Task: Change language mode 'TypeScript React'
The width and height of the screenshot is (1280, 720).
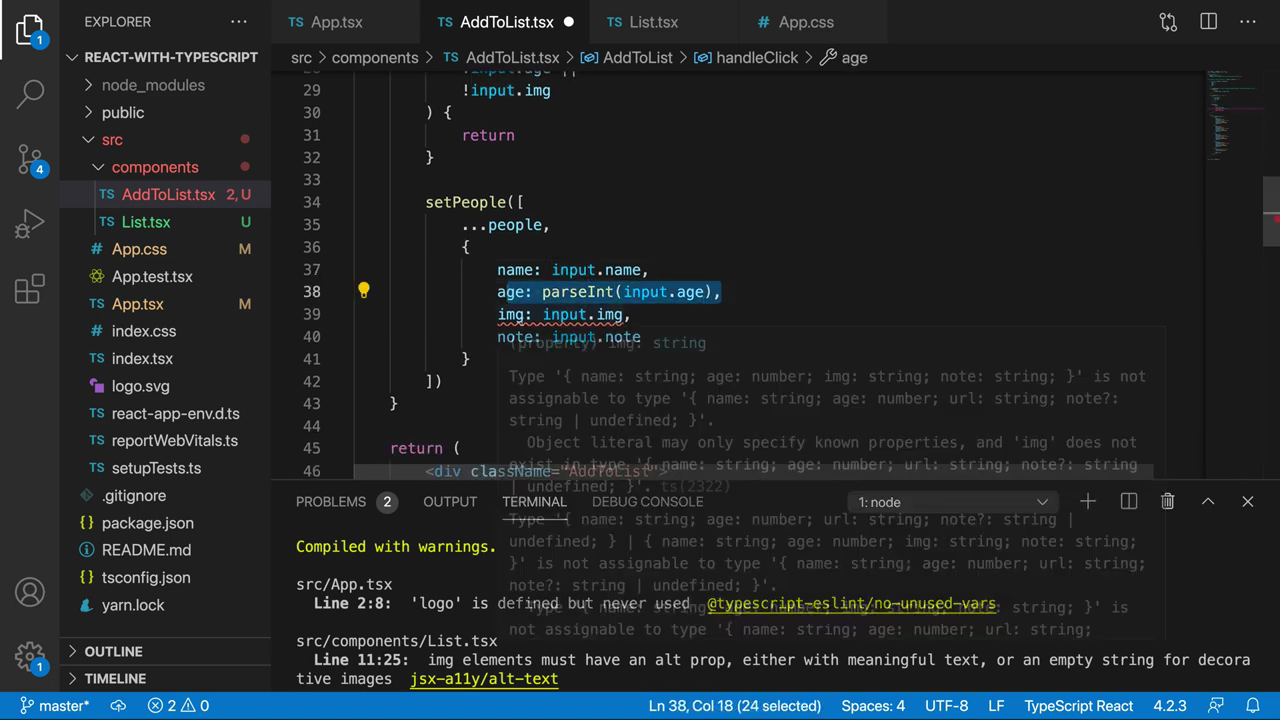Action: coord(1079,706)
